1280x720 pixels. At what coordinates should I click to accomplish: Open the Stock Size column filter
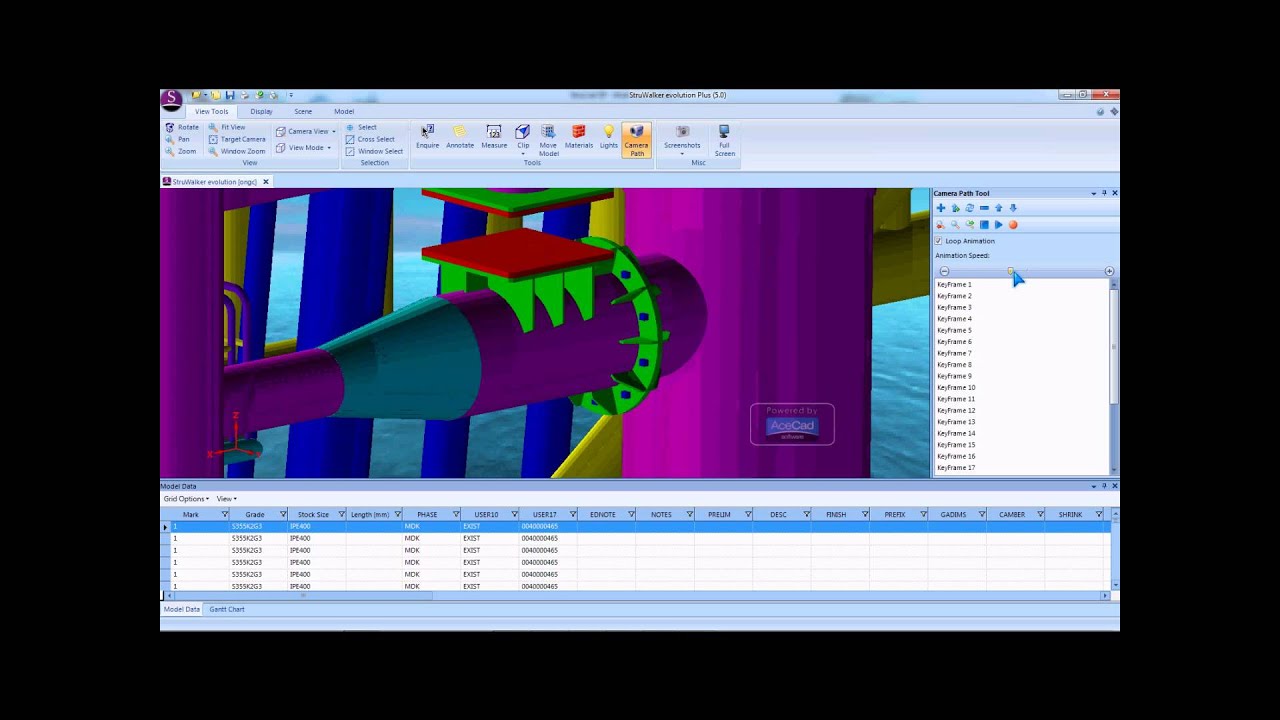341,514
